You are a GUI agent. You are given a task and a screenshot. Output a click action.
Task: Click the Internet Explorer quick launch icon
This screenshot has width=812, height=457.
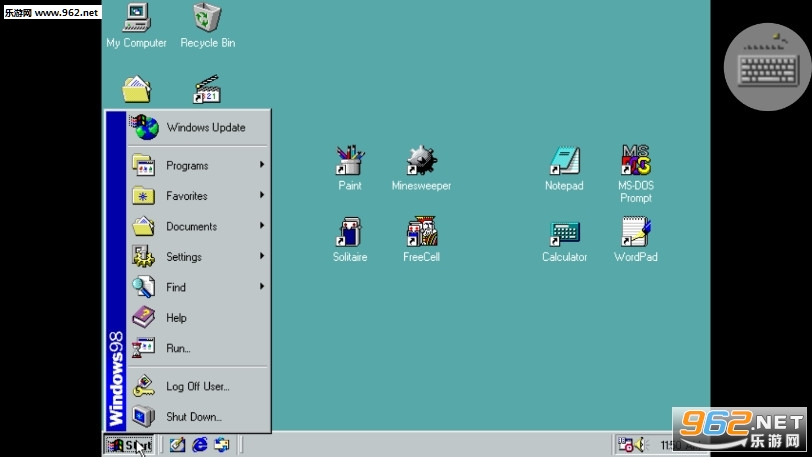click(200, 444)
